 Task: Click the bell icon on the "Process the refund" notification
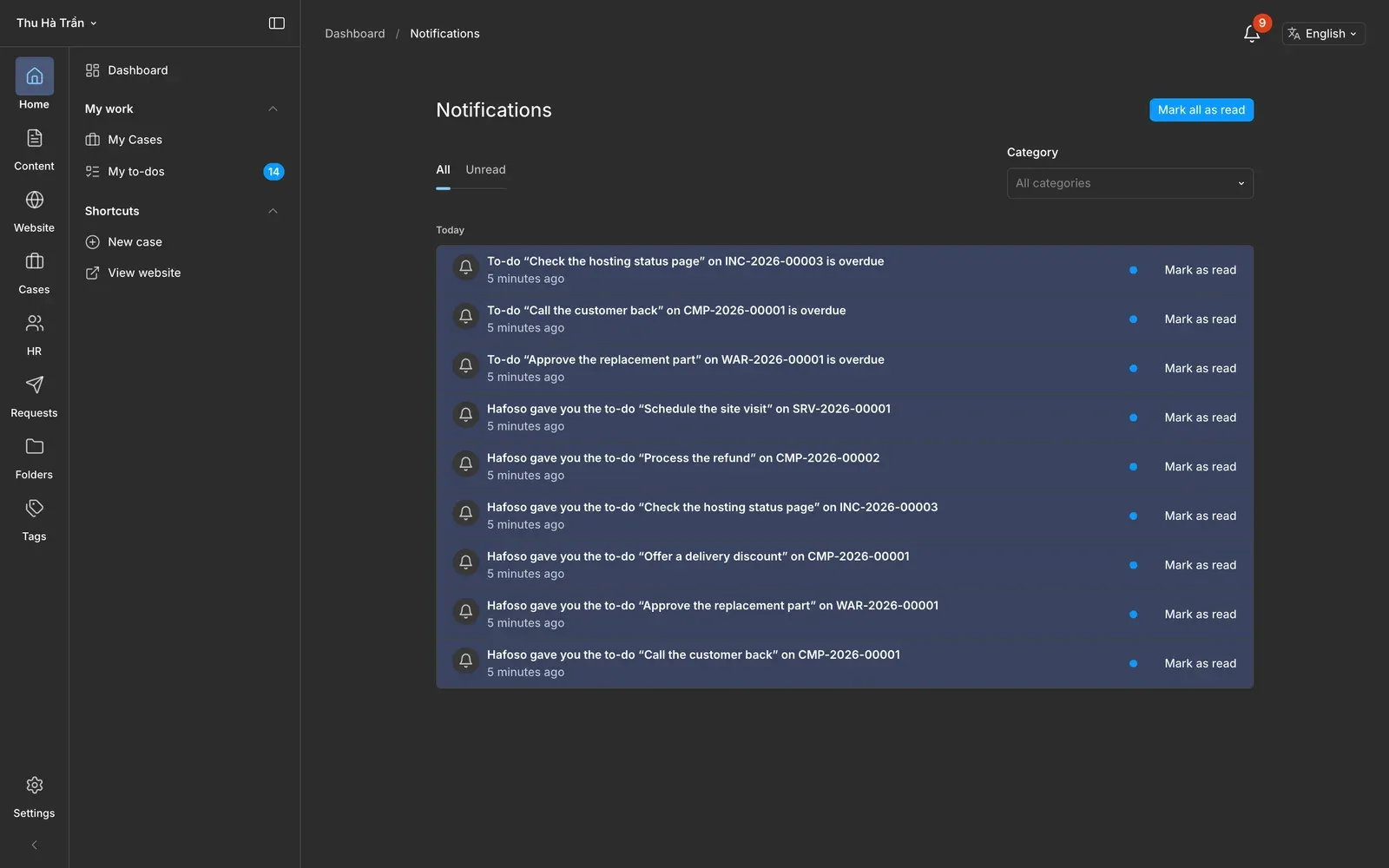tap(466, 464)
